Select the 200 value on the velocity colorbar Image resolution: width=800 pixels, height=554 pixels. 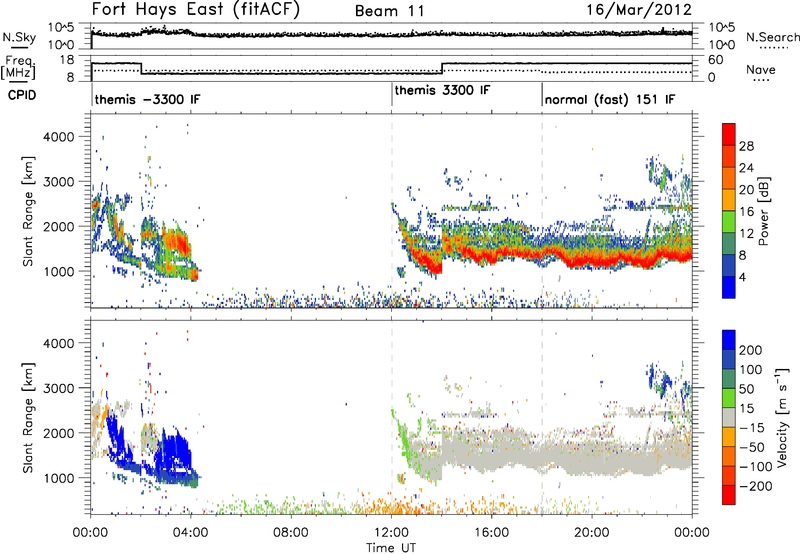point(751,350)
